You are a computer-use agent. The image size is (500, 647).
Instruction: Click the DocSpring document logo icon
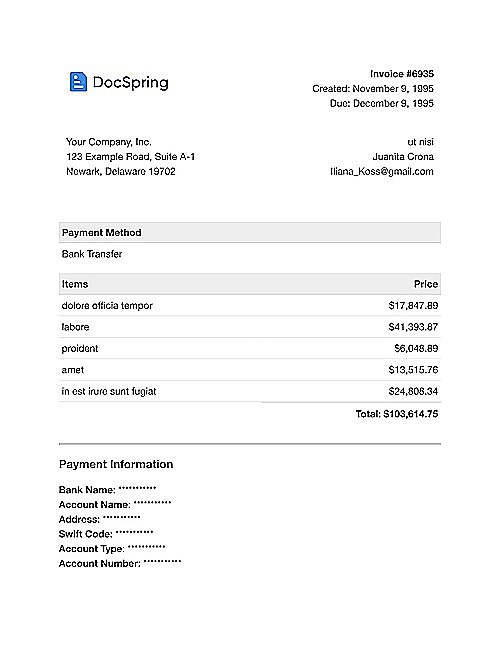pyautogui.click(x=78, y=82)
